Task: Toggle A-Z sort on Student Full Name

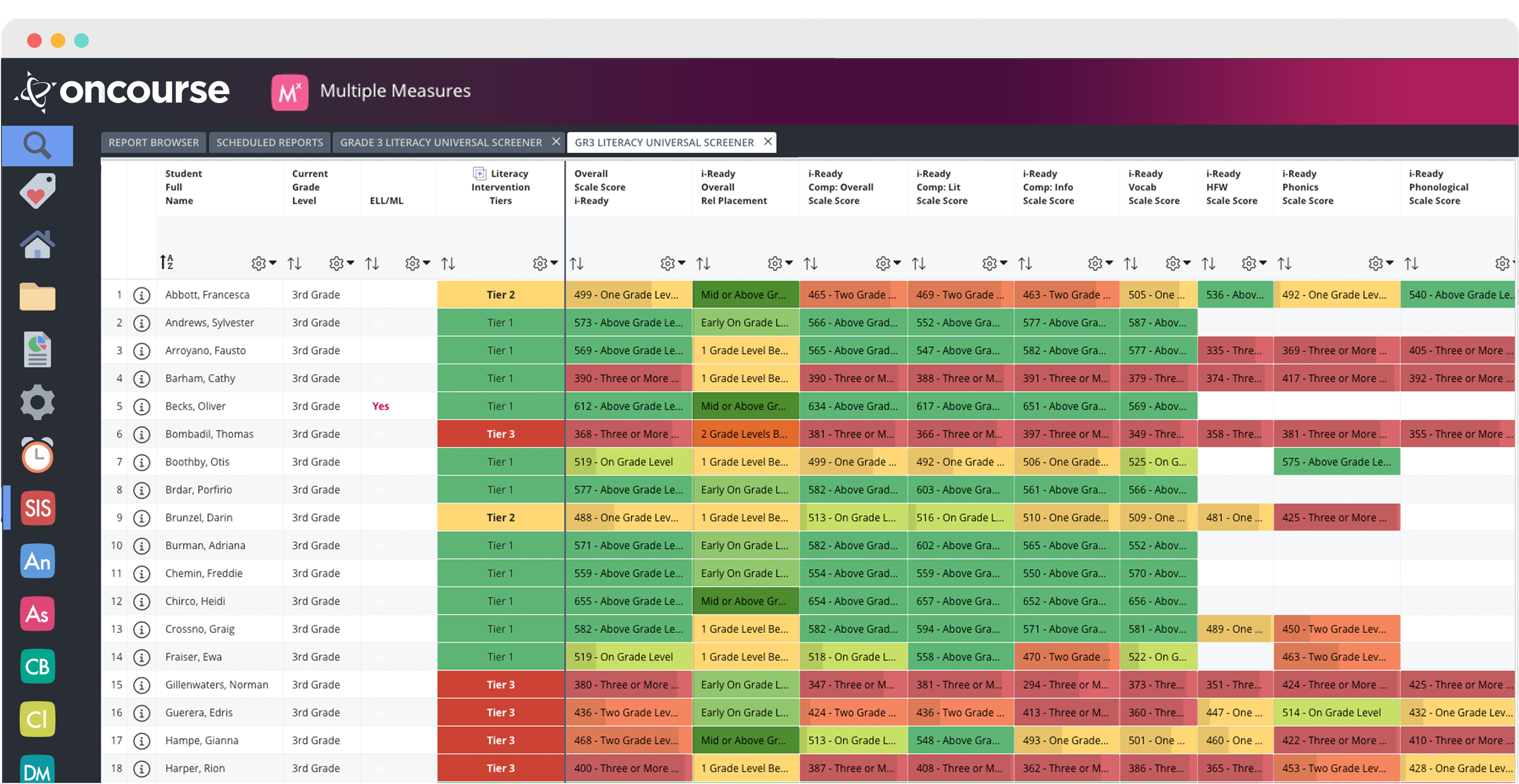Action: point(167,262)
